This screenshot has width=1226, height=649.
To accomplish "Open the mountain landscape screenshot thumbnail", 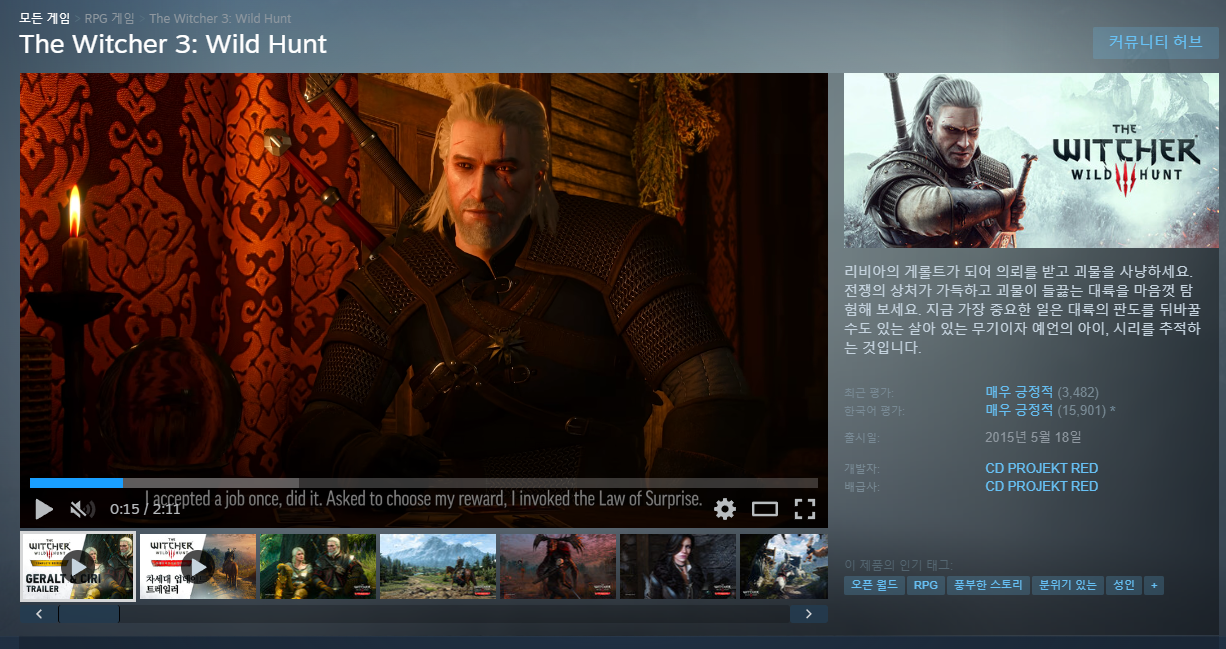I will 438,567.
